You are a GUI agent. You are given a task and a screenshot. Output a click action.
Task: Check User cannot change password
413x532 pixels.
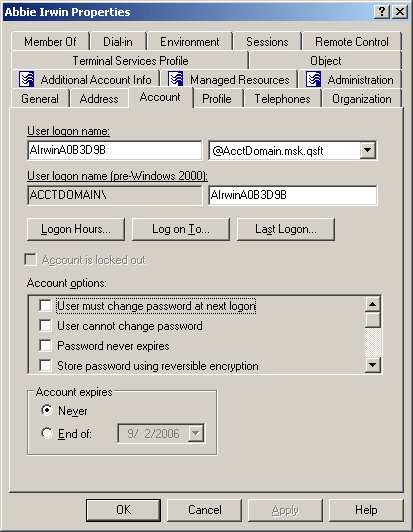45,325
